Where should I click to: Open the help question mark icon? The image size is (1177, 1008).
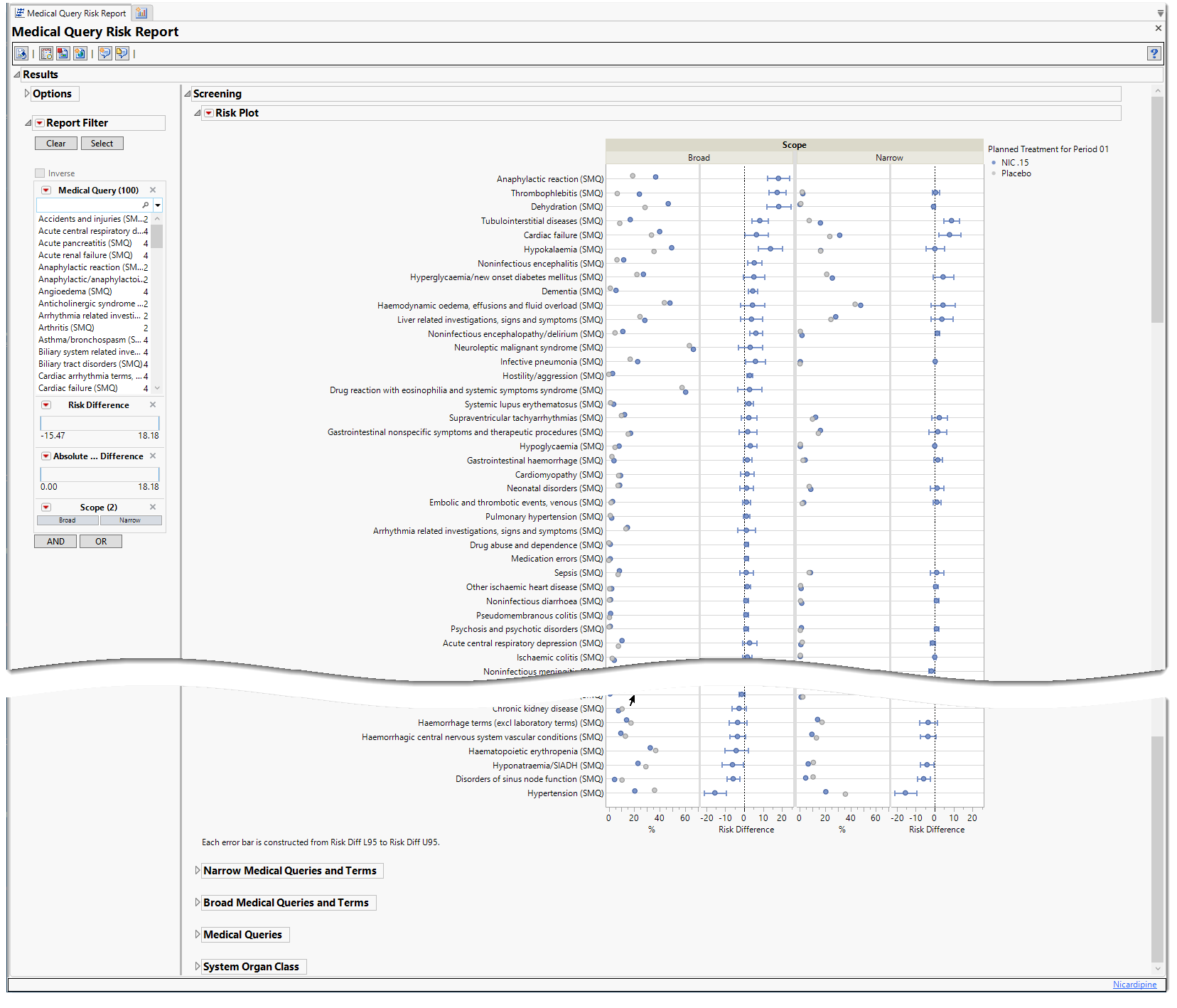[x=1154, y=53]
